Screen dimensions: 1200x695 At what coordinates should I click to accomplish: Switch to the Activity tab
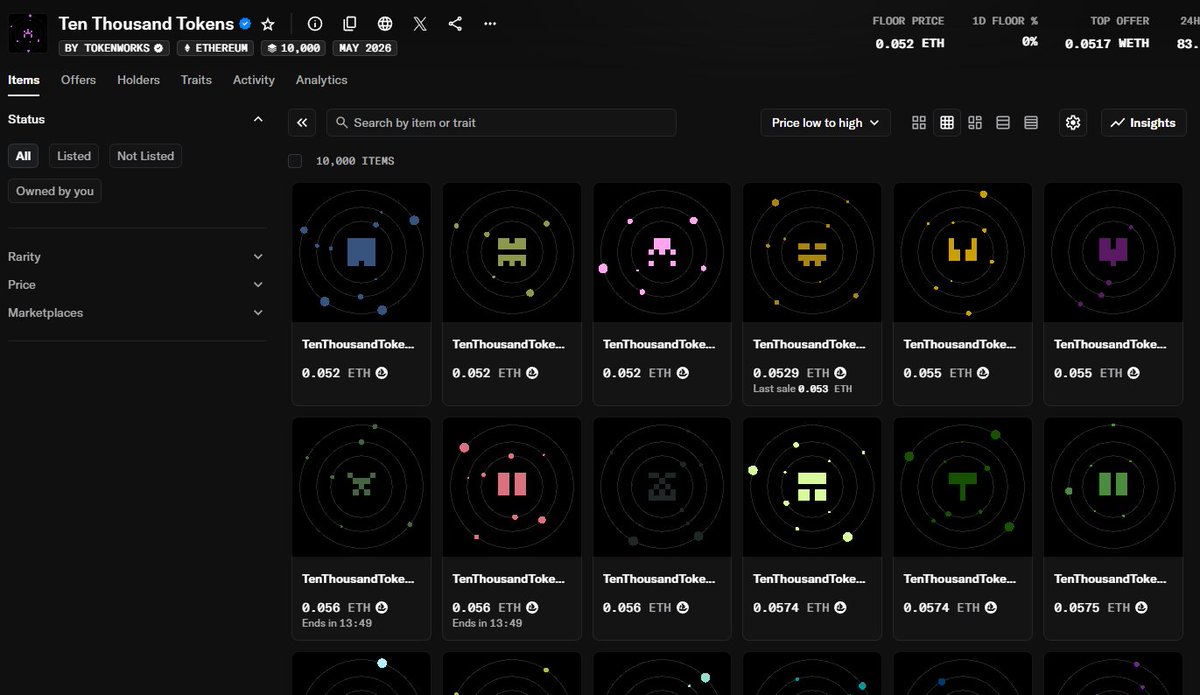(254, 80)
